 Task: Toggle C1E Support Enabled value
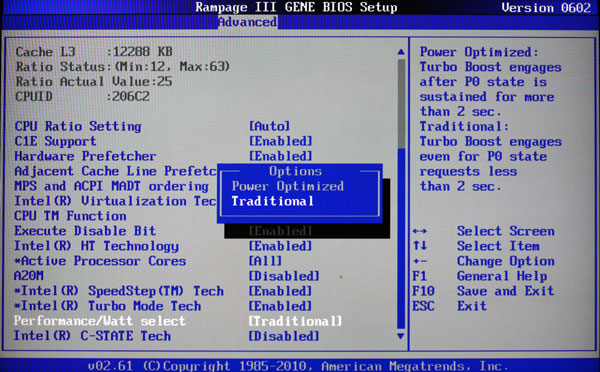[x=281, y=141]
